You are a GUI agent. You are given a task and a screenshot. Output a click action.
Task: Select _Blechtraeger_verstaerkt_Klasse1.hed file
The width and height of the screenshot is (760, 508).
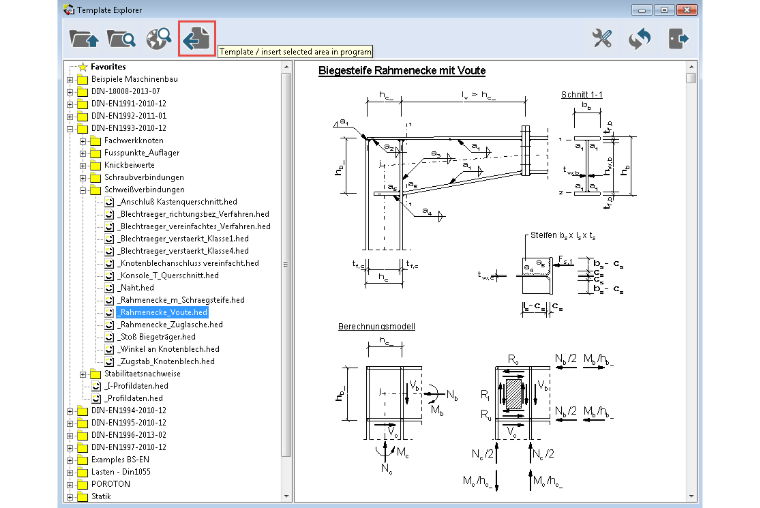pos(183,238)
